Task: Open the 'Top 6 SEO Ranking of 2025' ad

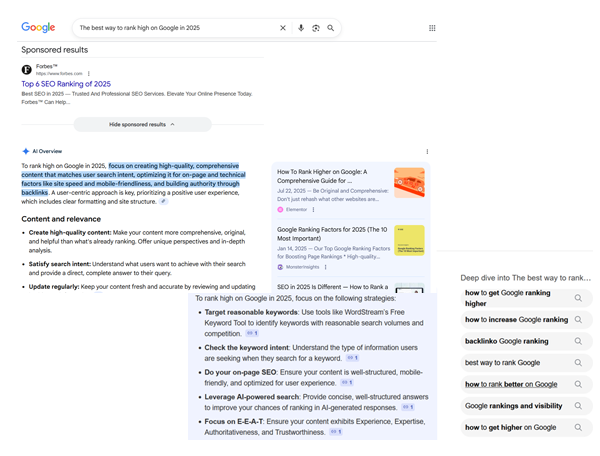Action: (x=66, y=85)
